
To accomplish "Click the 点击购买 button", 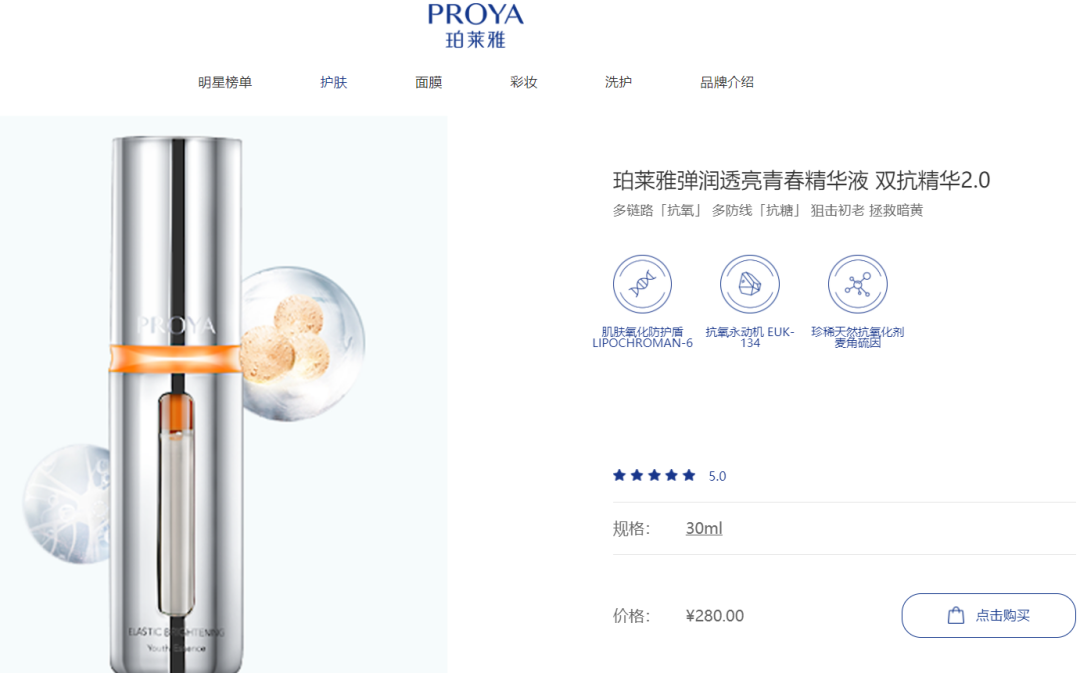I will (988, 615).
